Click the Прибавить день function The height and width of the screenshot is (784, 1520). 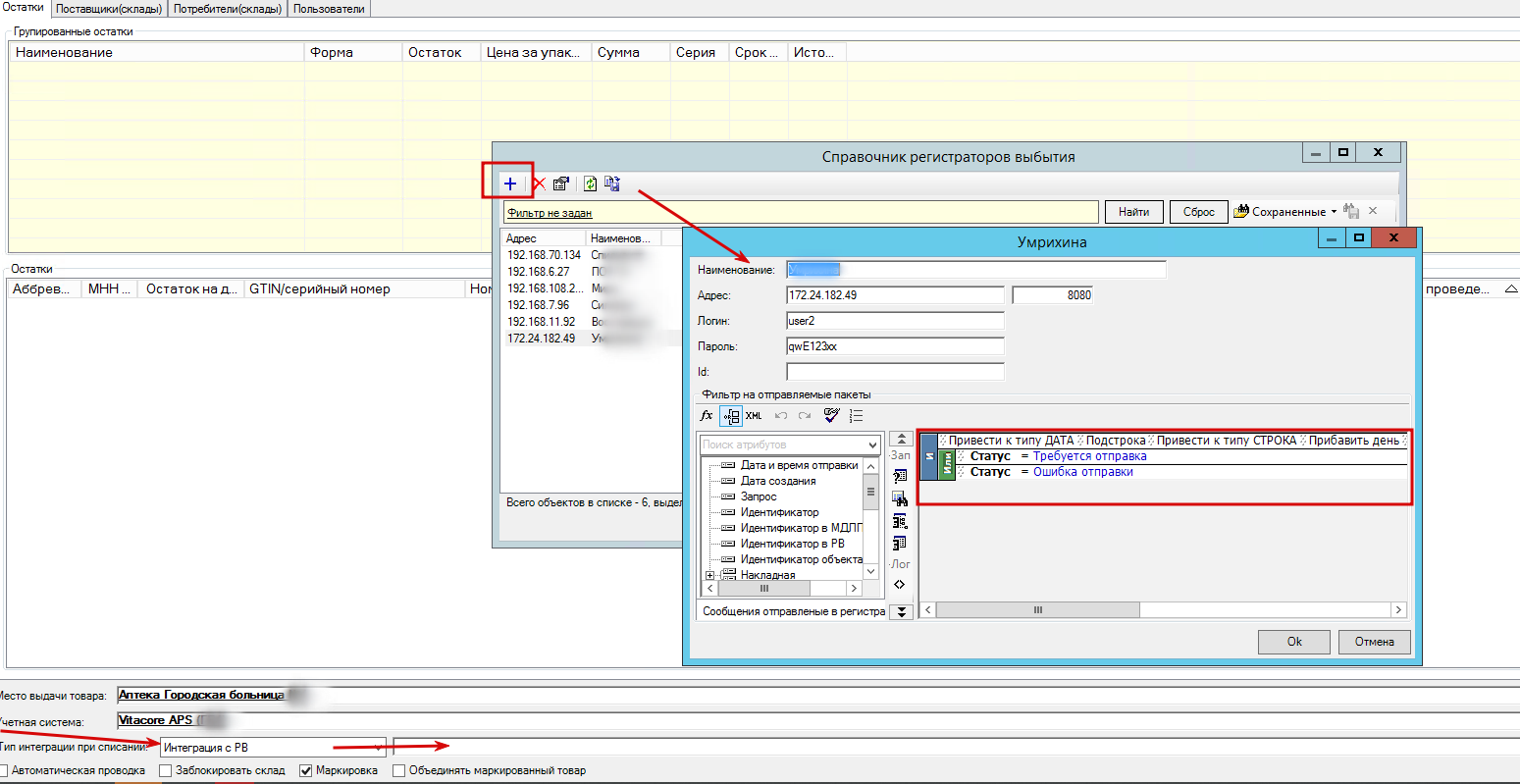1353,441
